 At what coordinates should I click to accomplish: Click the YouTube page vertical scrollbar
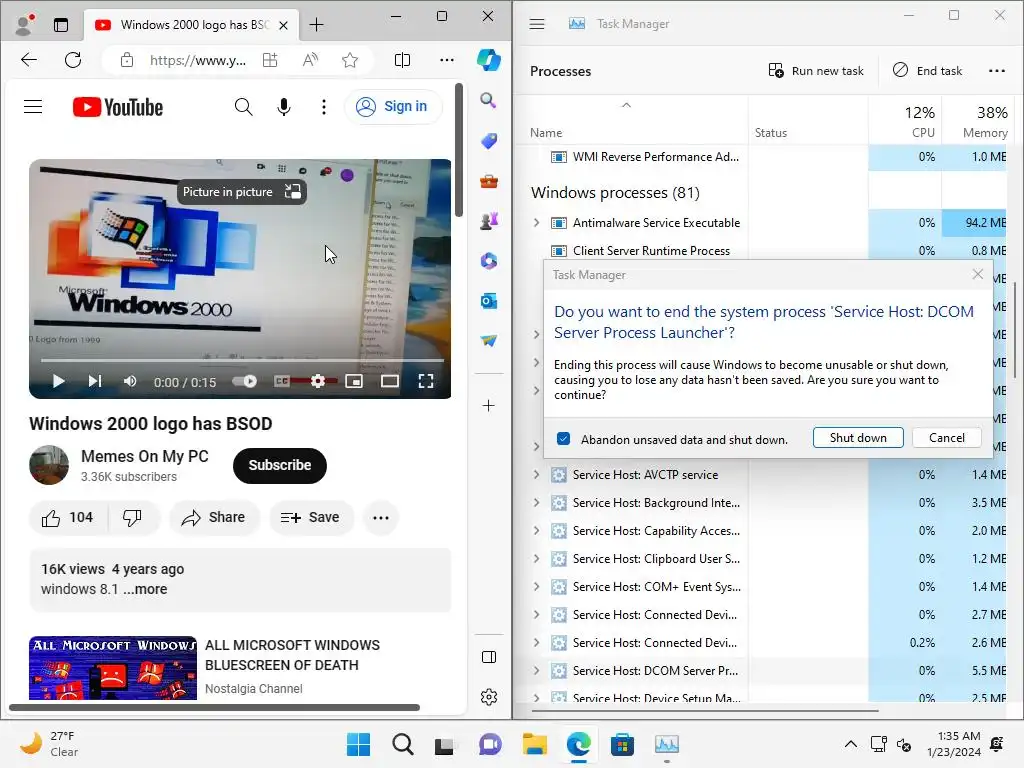459,150
